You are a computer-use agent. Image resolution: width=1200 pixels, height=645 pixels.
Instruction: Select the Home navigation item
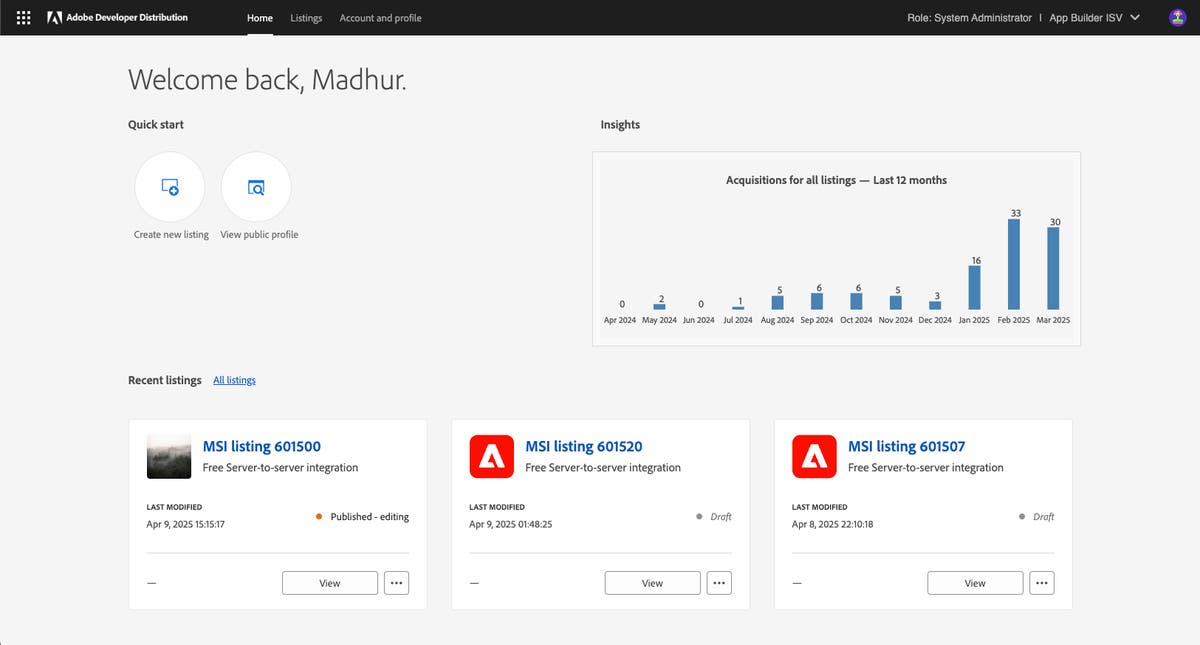[x=259, y=18]
